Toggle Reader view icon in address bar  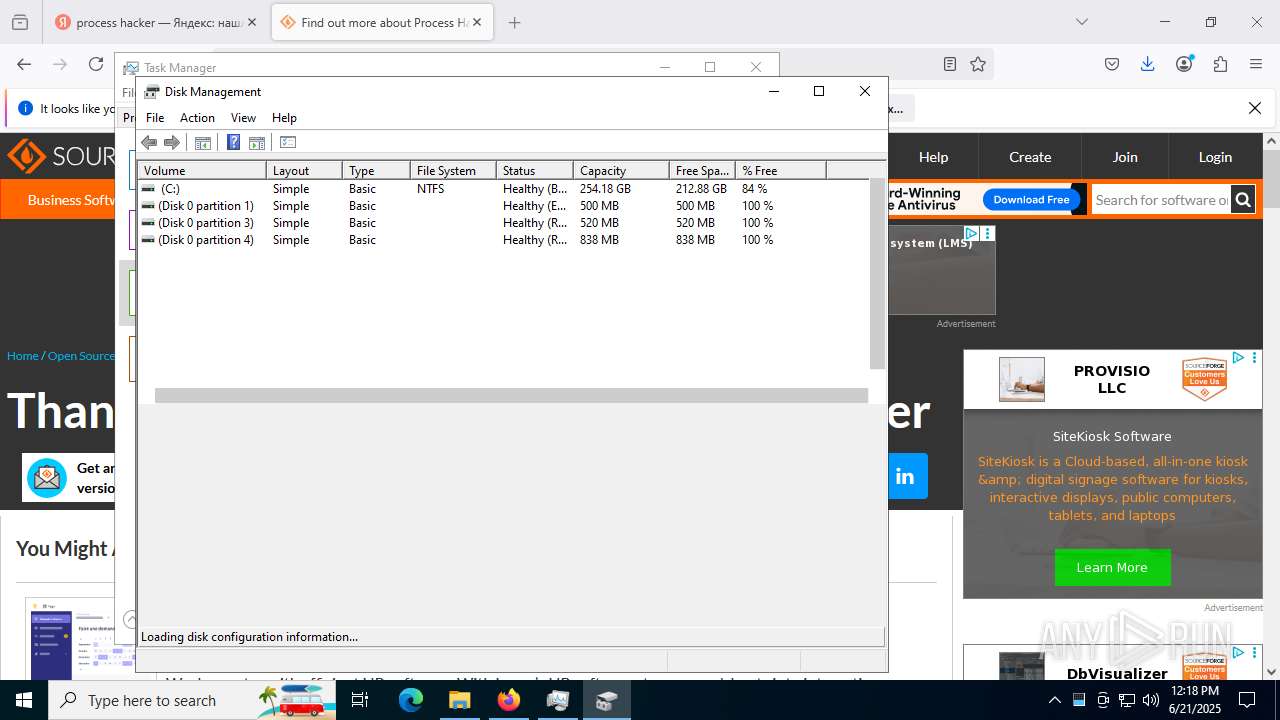pyautogui.click(x=950, y=64)
